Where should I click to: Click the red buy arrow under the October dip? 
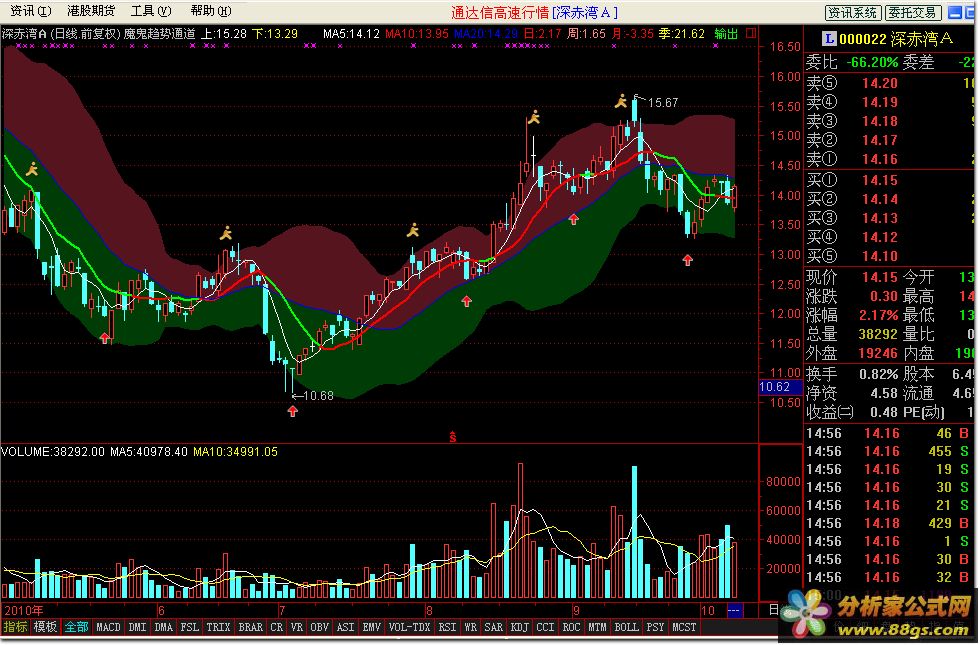[x=688, y=260]
